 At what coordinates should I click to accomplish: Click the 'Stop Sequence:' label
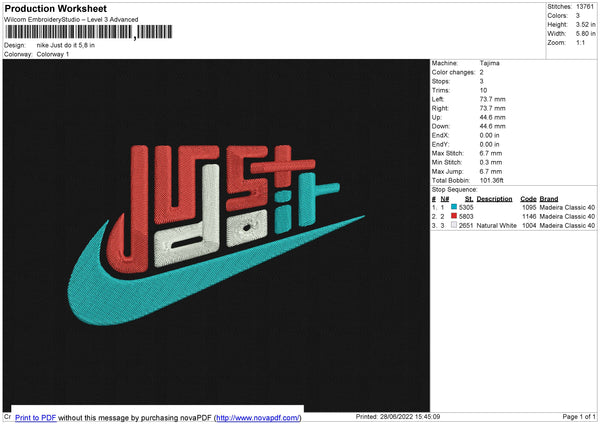tap(455, 190)
